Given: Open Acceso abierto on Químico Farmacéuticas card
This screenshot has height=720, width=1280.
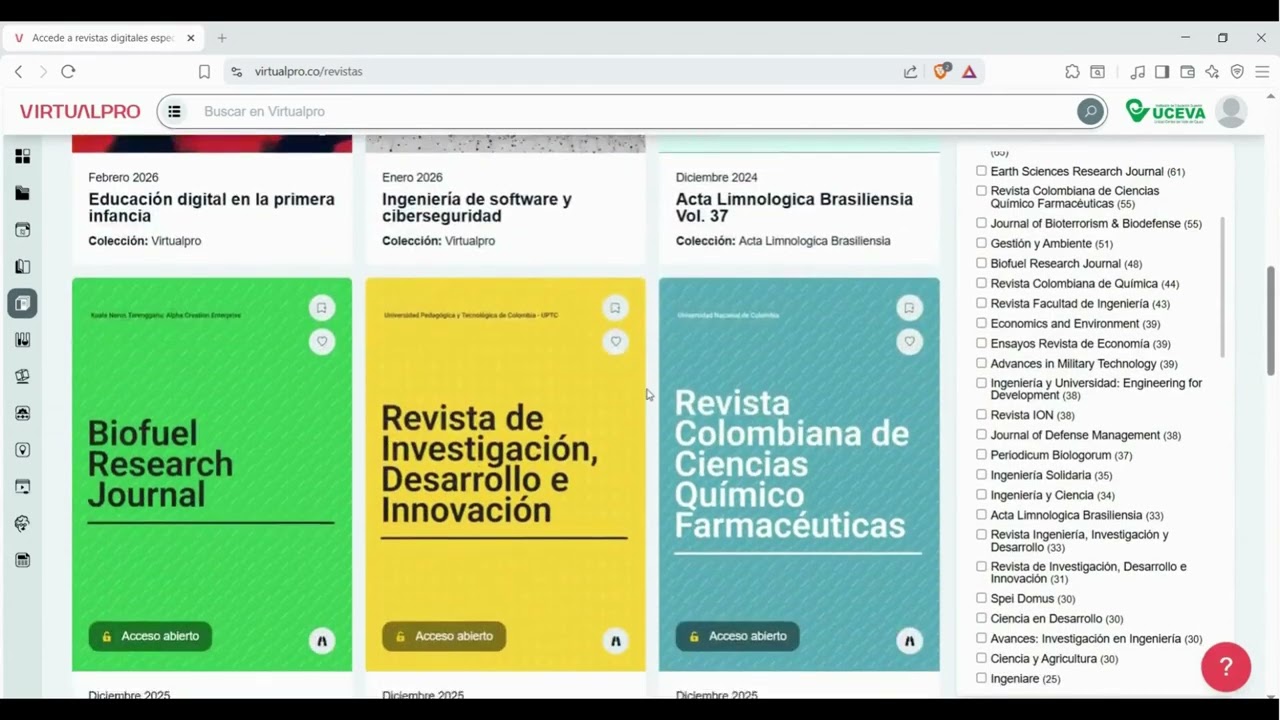Looking at the screenshot, I should [x=737, y=636].
